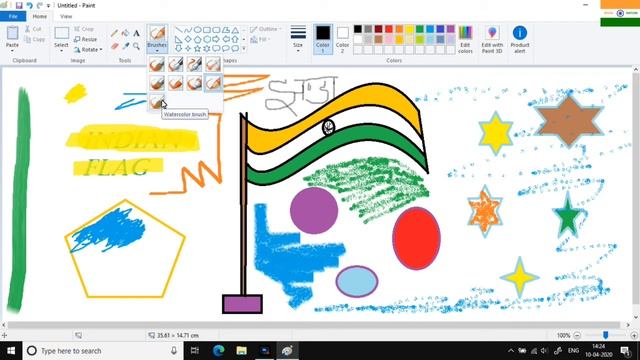Choose Calligraphy brush 2 in brushes list
This screenshot has width=640, height=360.
tap(194, 64)
